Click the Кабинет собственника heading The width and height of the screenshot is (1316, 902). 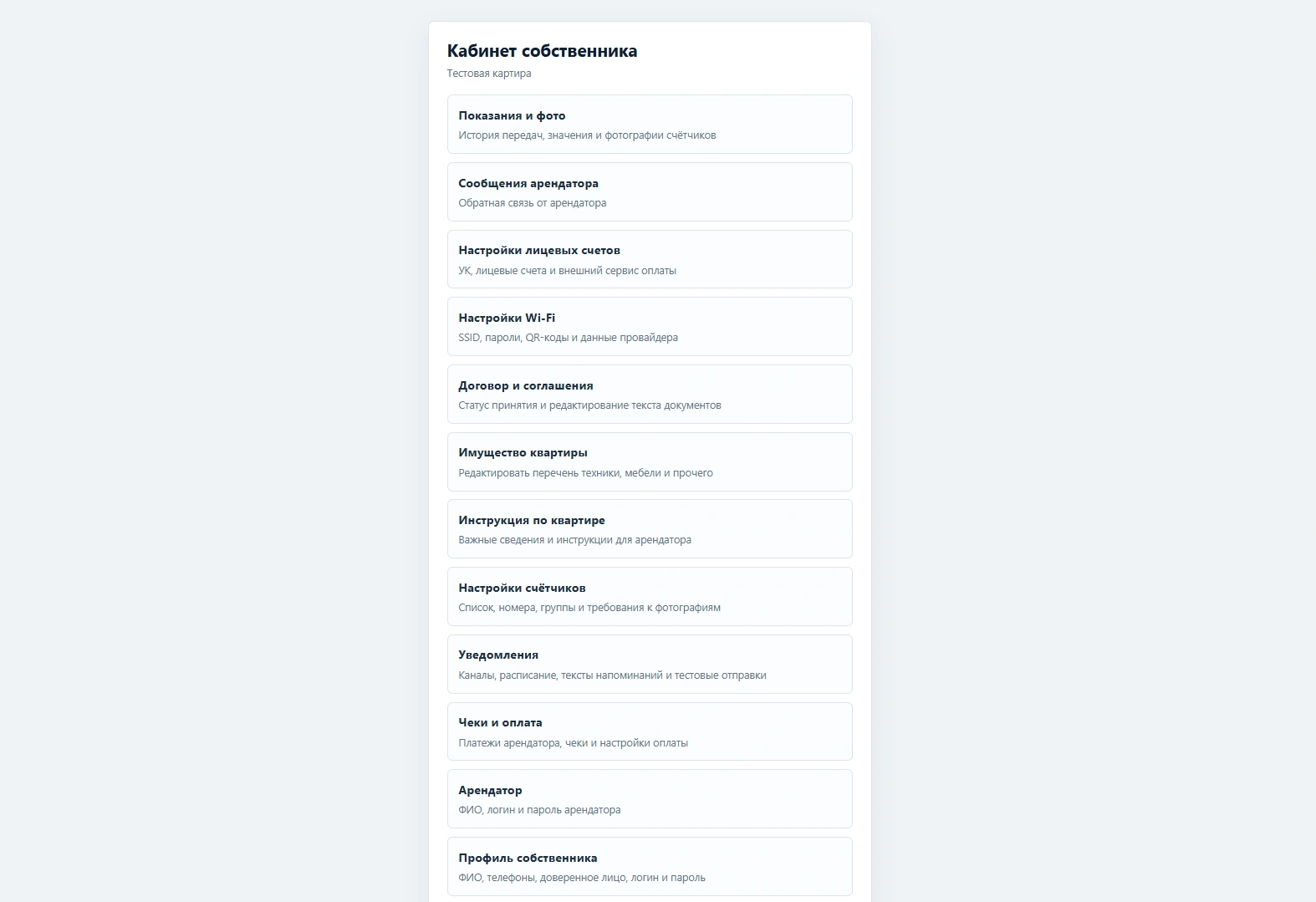point(542,51)
